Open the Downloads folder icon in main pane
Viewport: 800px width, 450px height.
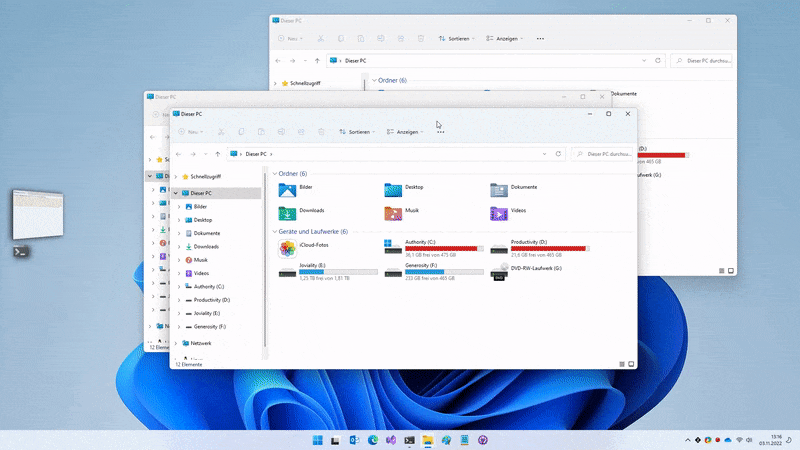[287, 213]
